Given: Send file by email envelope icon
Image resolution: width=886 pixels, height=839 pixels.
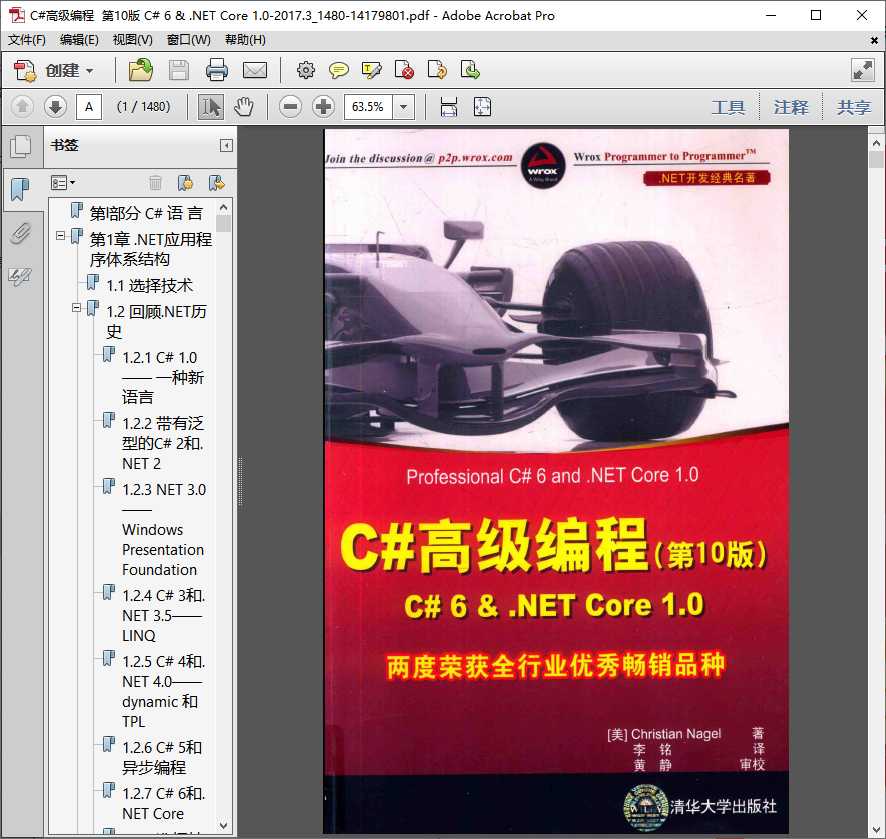Looking at the screenshot, I should [255, 71].
